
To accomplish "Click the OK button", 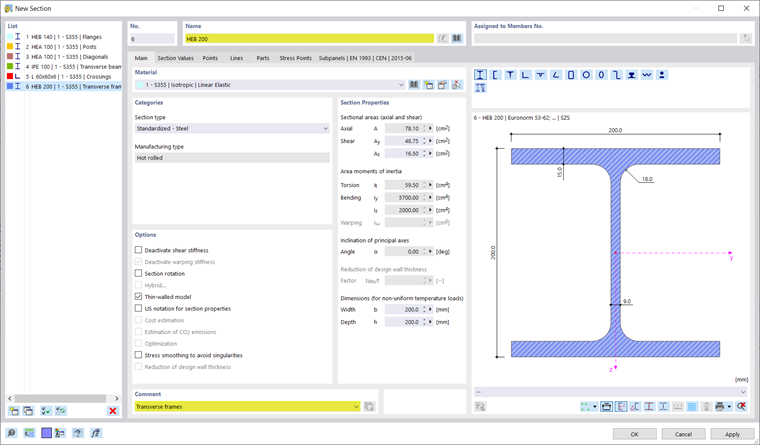I will pos(634,434).
